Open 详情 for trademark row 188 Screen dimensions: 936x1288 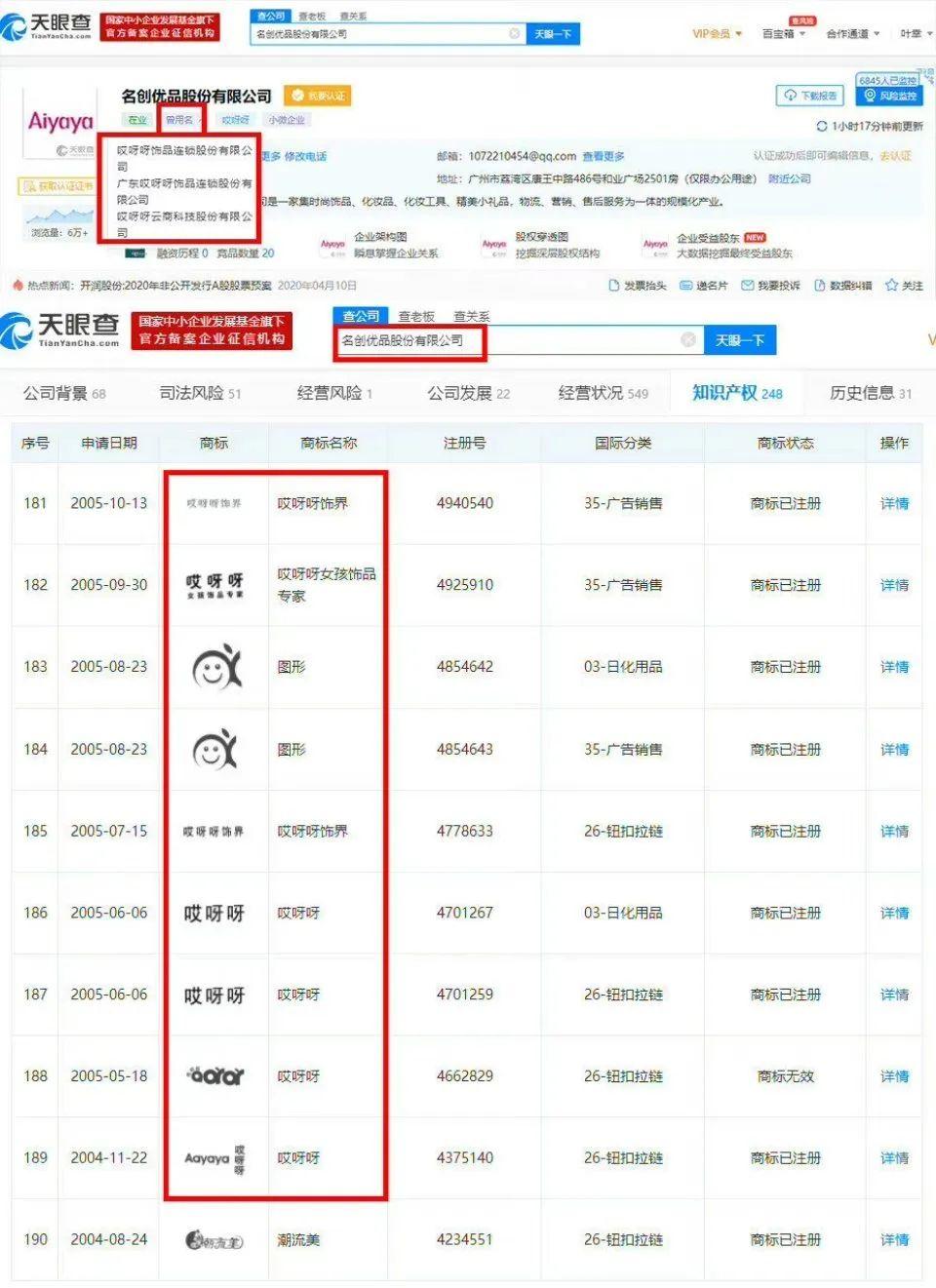(x=894, y=1076)
